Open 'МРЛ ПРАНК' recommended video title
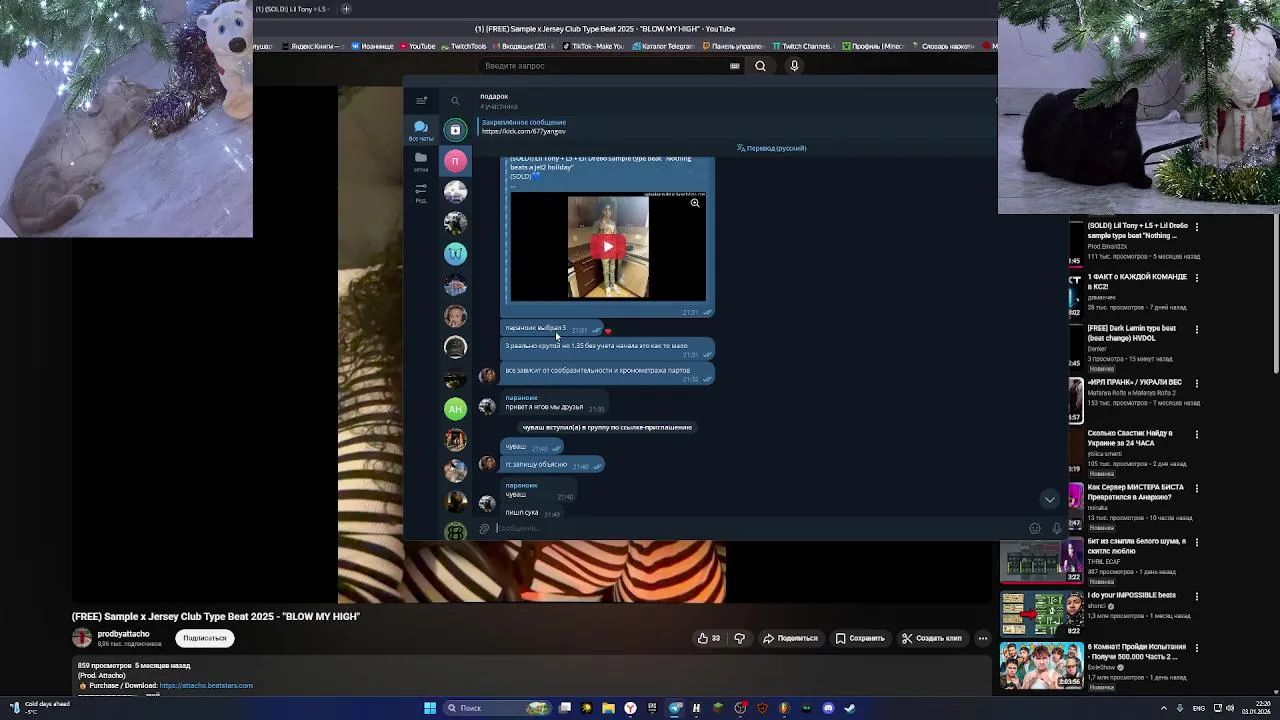Screen dimensions: 1280x720 (x=1134, y=382)
